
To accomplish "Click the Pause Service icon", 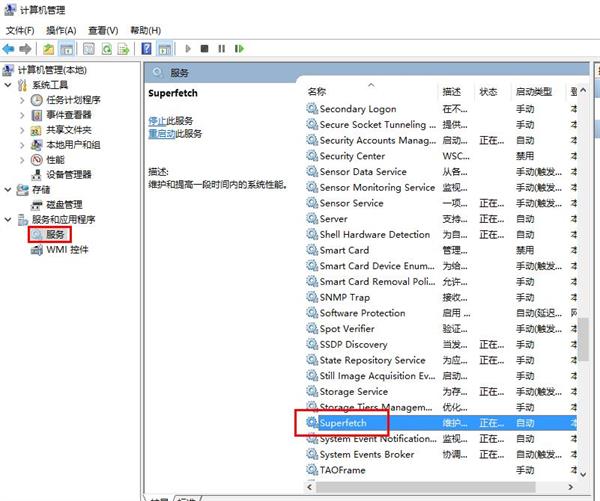I will coord(222,49).
